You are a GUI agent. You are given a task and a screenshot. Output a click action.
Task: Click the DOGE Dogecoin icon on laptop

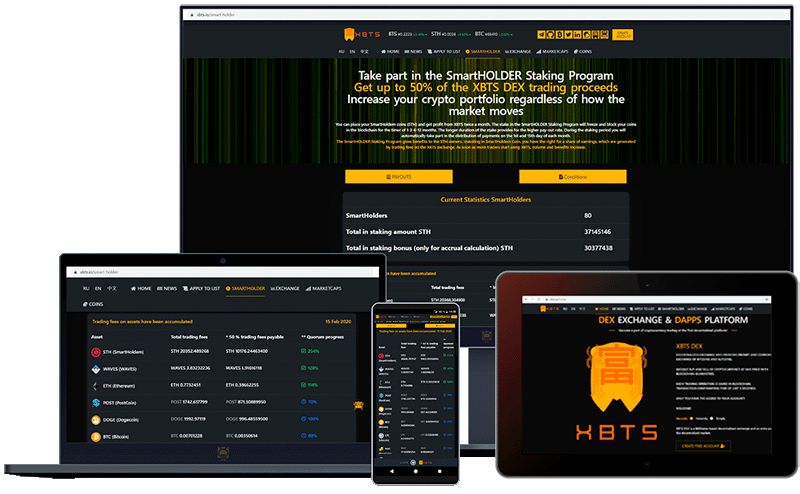(x=96, y=420)
